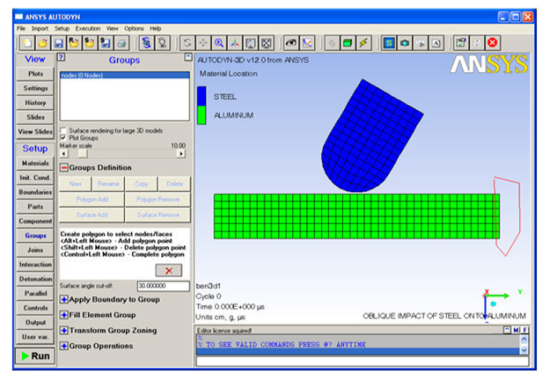Image resolution: width=550 pixels, height=377 pixels.
Task: Click the Marker scale slider thumb
Action: (82, 154)
